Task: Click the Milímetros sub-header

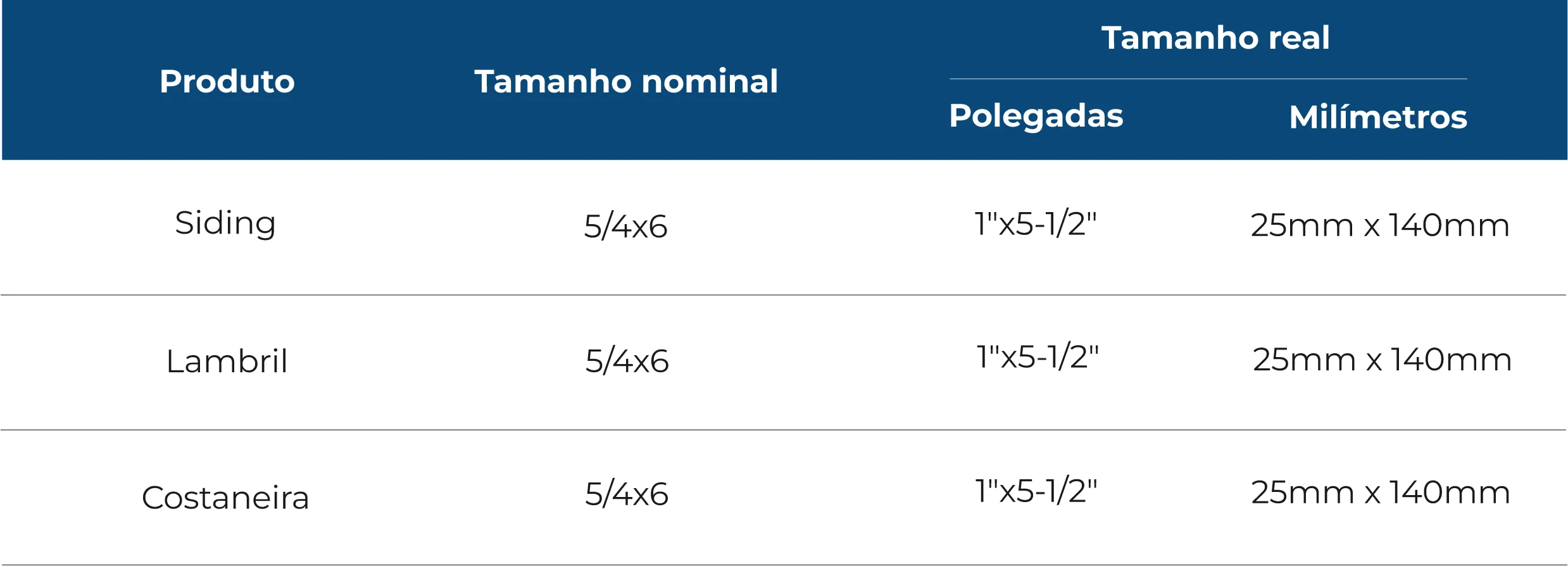Action: (x=1377, y=117)
